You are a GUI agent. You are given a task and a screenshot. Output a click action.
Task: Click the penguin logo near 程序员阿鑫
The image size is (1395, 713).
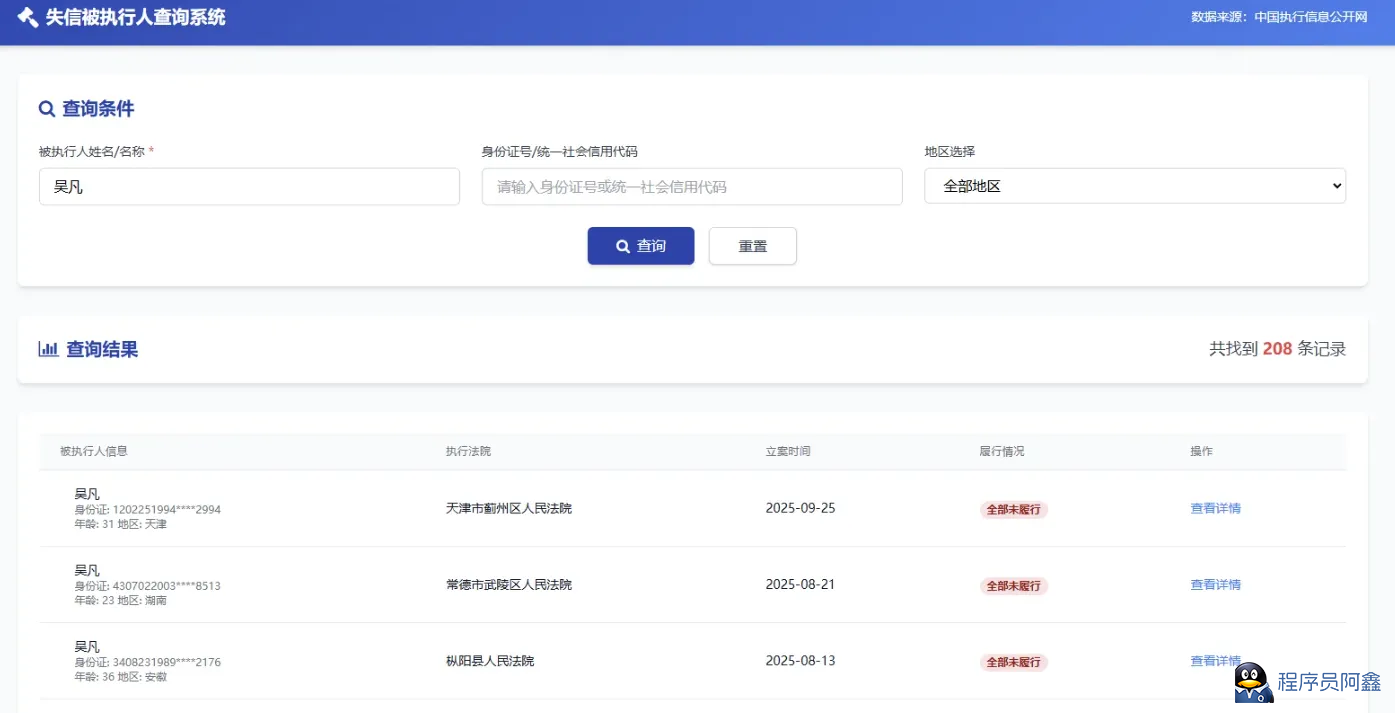point(1252,682)
